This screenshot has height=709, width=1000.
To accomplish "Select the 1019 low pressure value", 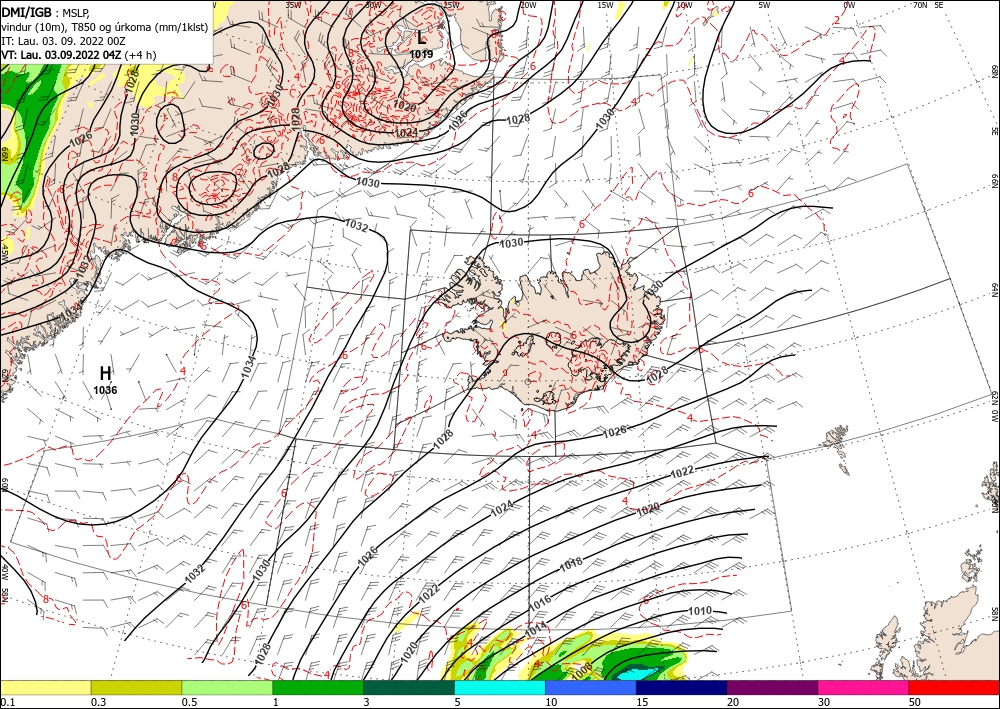I will pyautogui.click(x=421, y=54).
